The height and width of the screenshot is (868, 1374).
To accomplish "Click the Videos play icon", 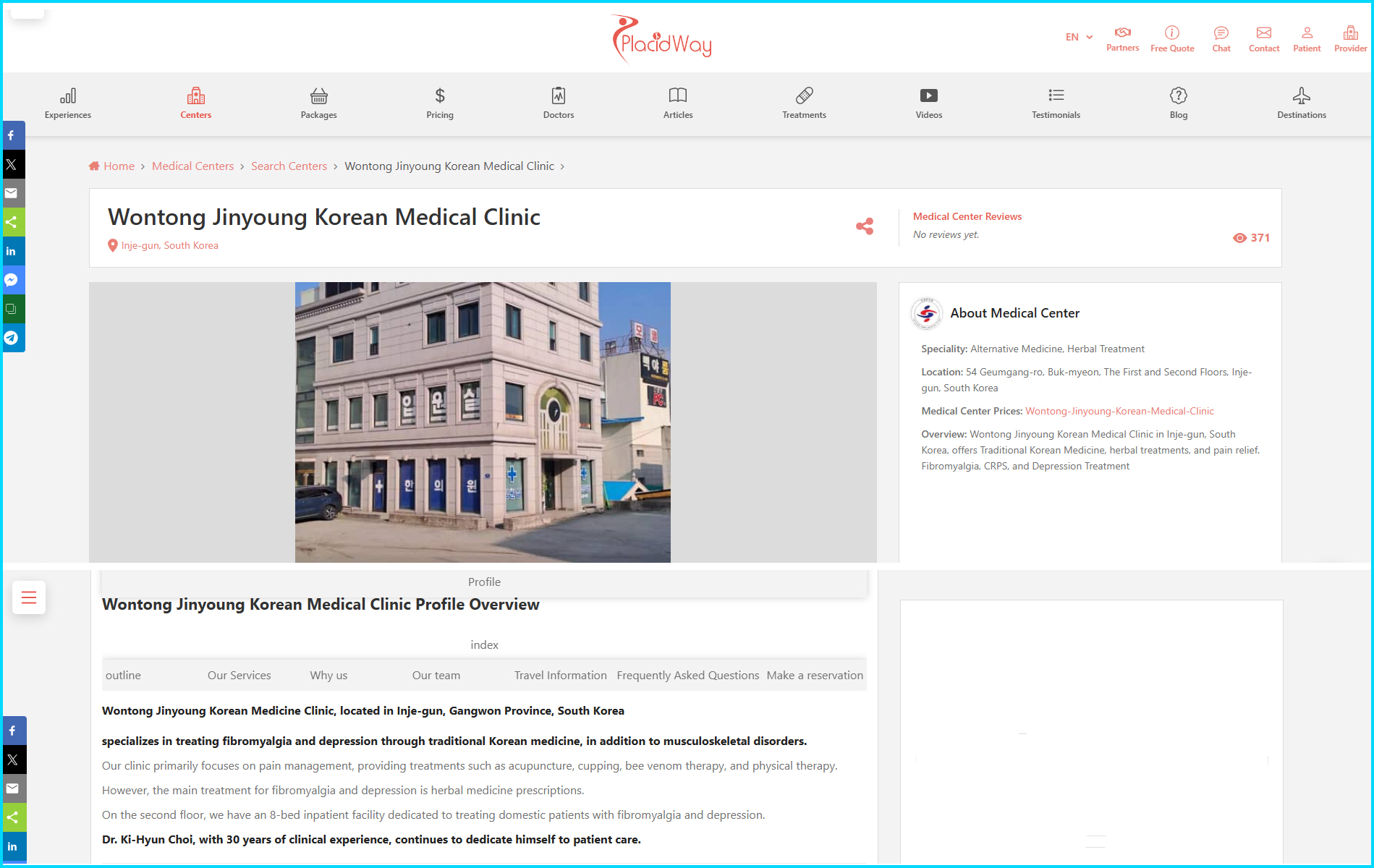I will click(928, 96).
